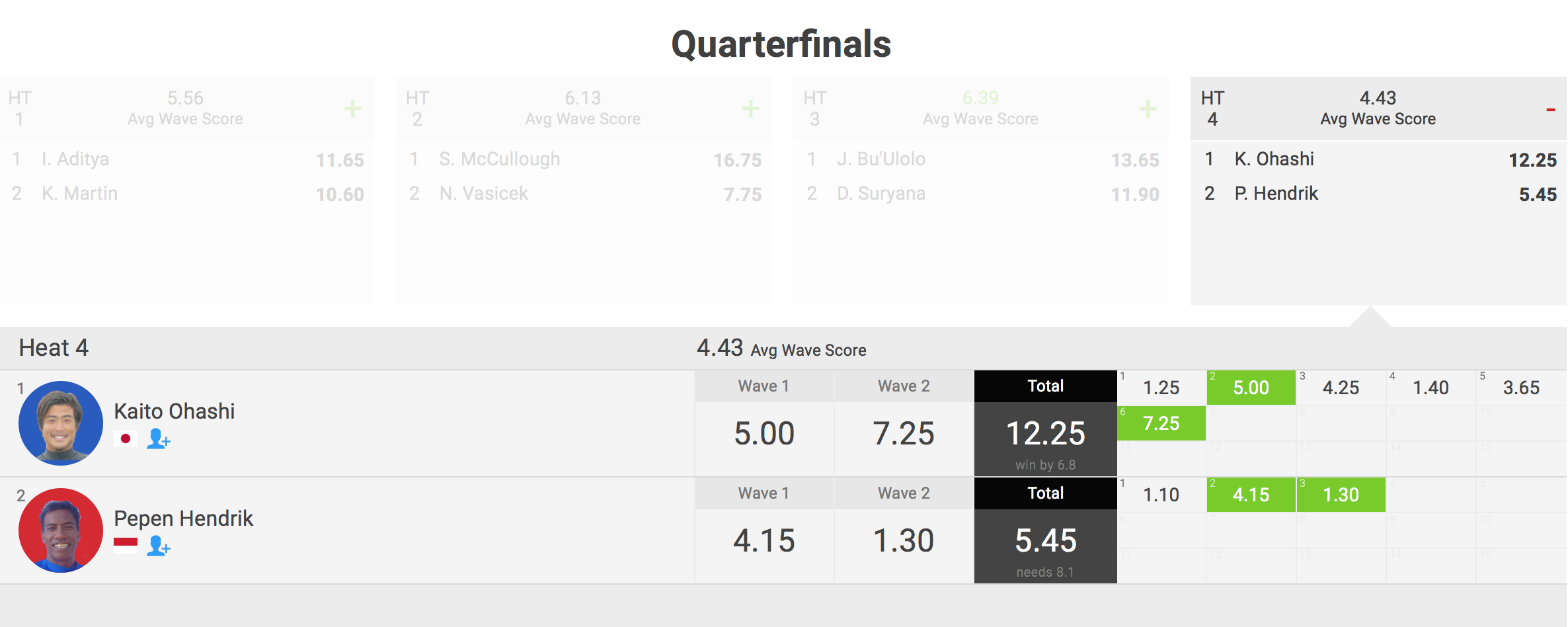The width and height of the screenshot is (1568, 627).
Task: Click Ohashi's 12.25 Total box
Action: 1045,435
